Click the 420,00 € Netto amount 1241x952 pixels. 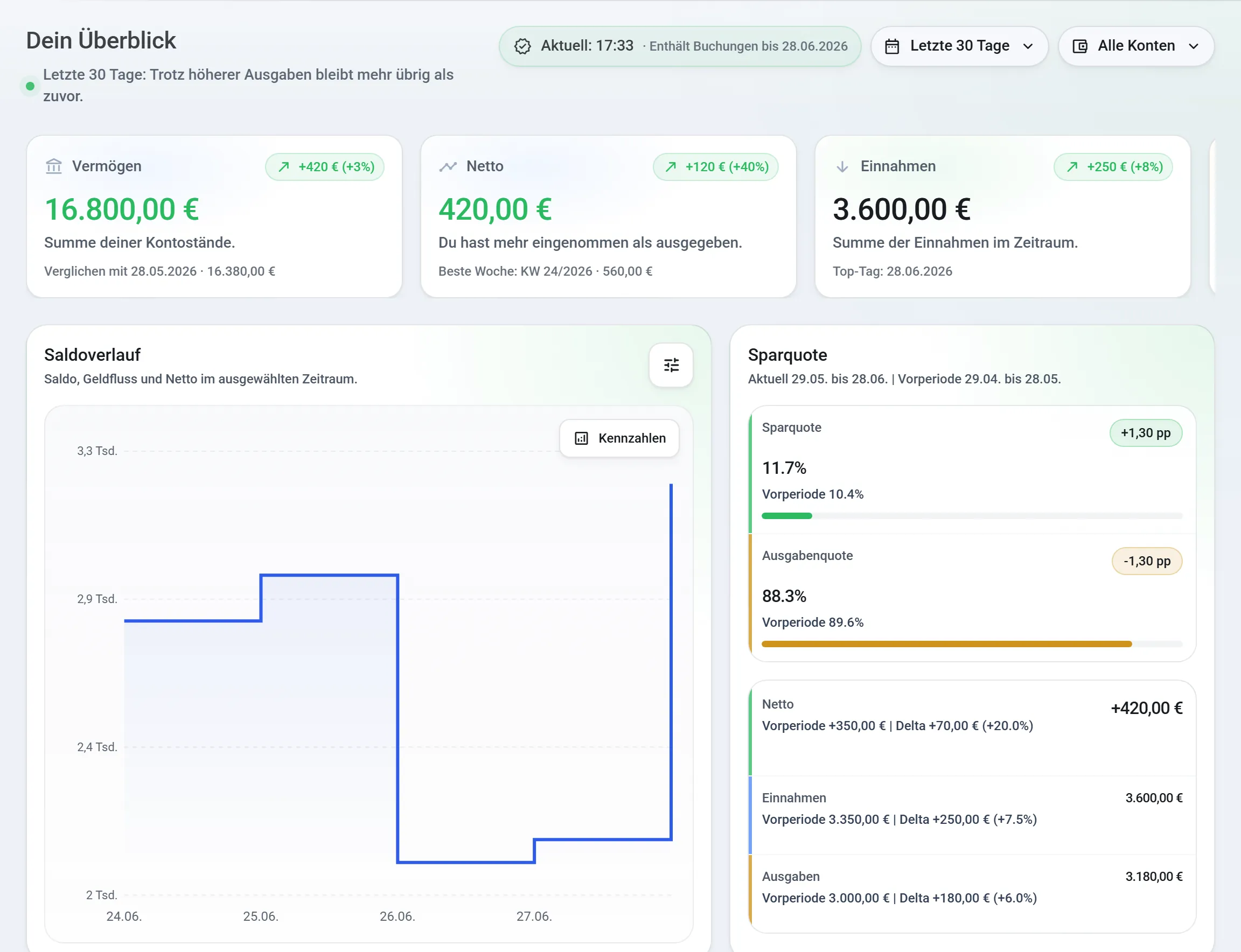coord(495,209)
